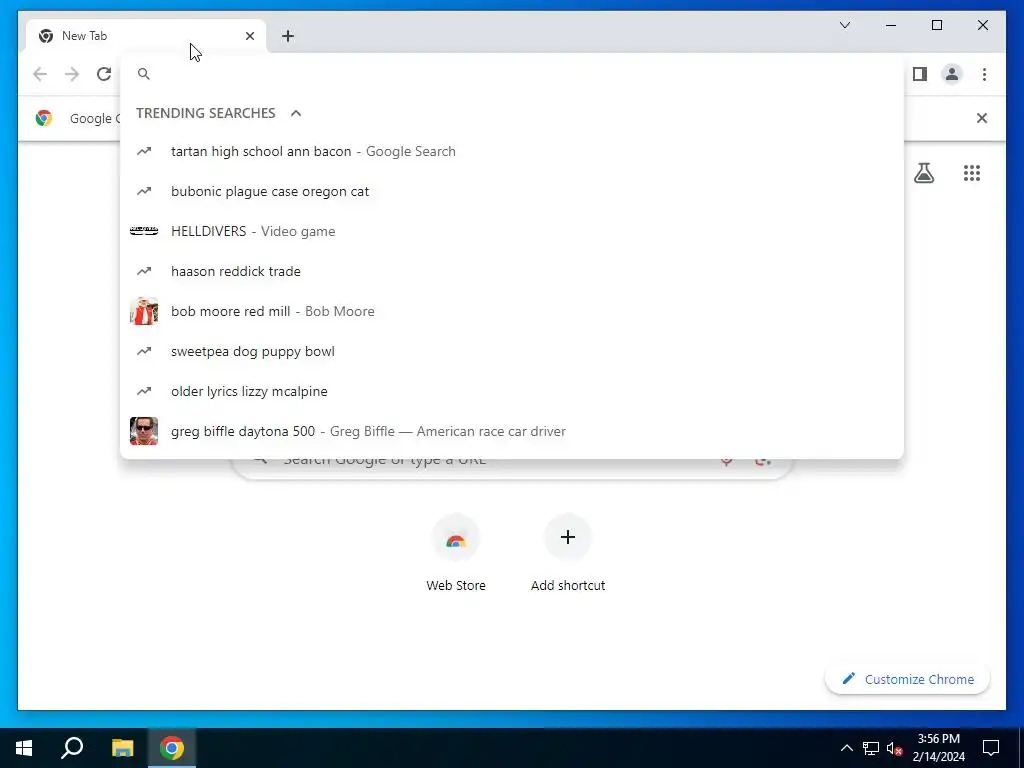The width and height of the screenshot is (1024, 768).
Task: Click trending arrow icon beside sweetpea dog
Action: (x=144, y=351)
